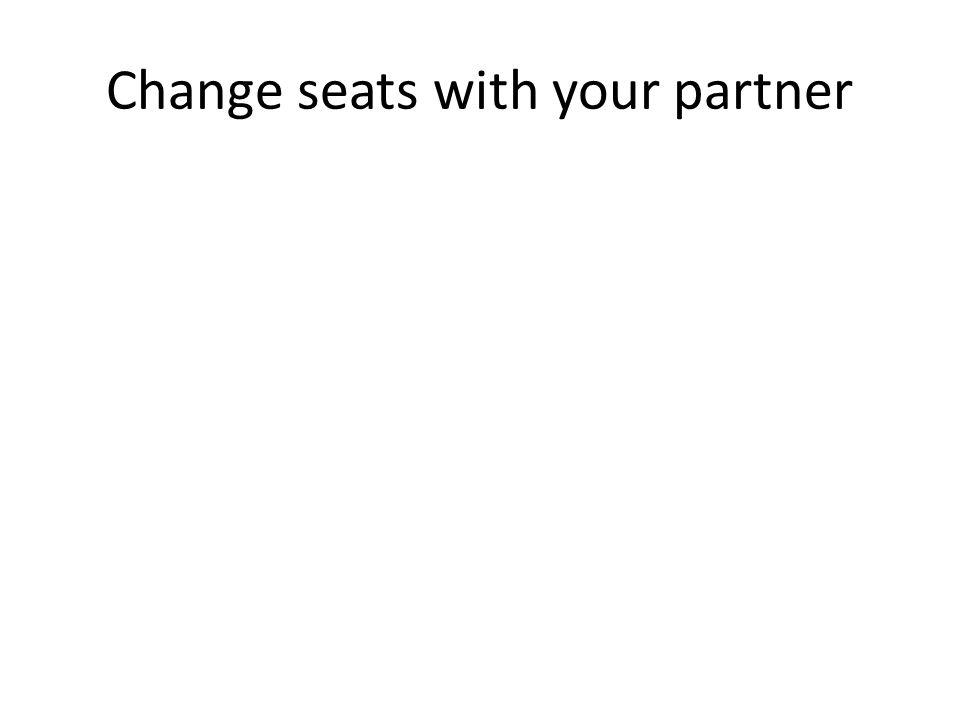
Task: Click the space between "Change" and "seats"
Action: coord(290,93)
